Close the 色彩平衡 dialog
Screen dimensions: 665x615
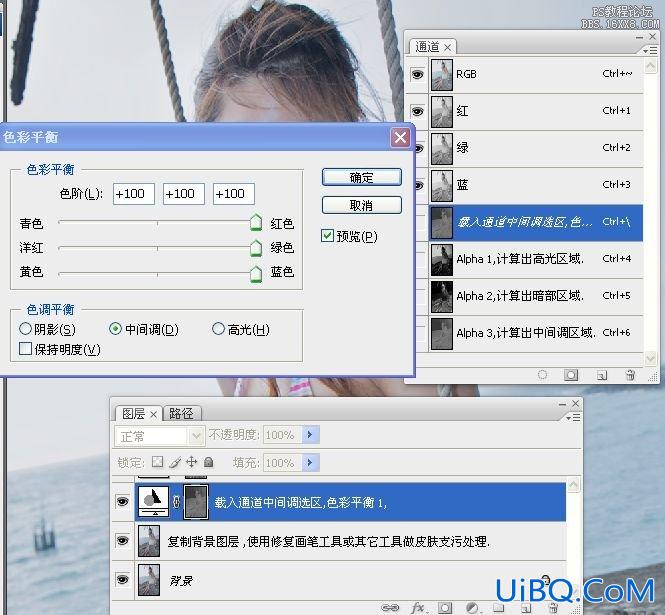click(x=400, y=137)
